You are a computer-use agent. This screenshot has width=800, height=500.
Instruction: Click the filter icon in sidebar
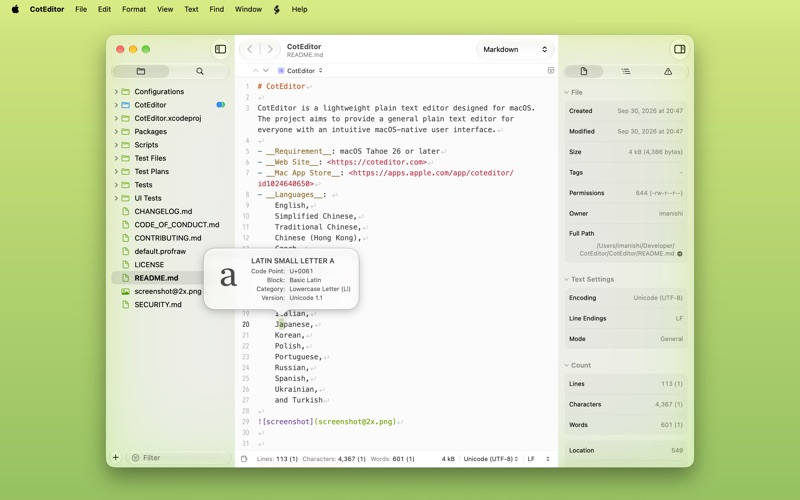pos(135,458)
